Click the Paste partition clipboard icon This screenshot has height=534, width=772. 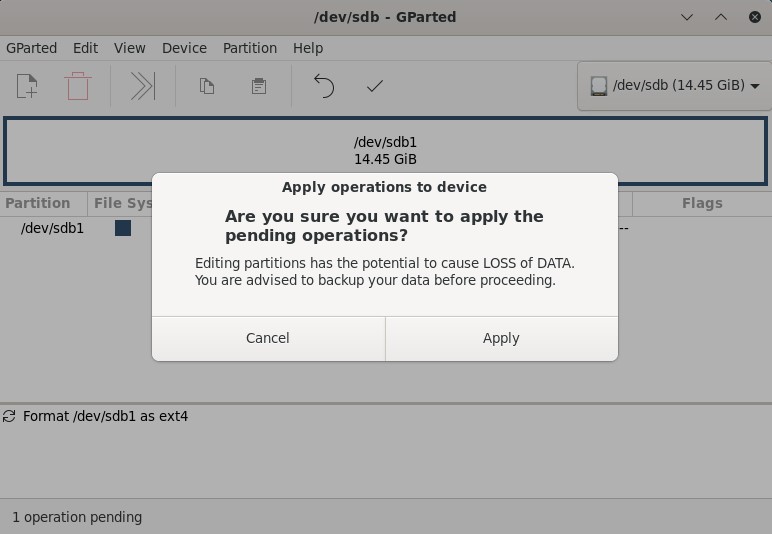click(258, 86)
